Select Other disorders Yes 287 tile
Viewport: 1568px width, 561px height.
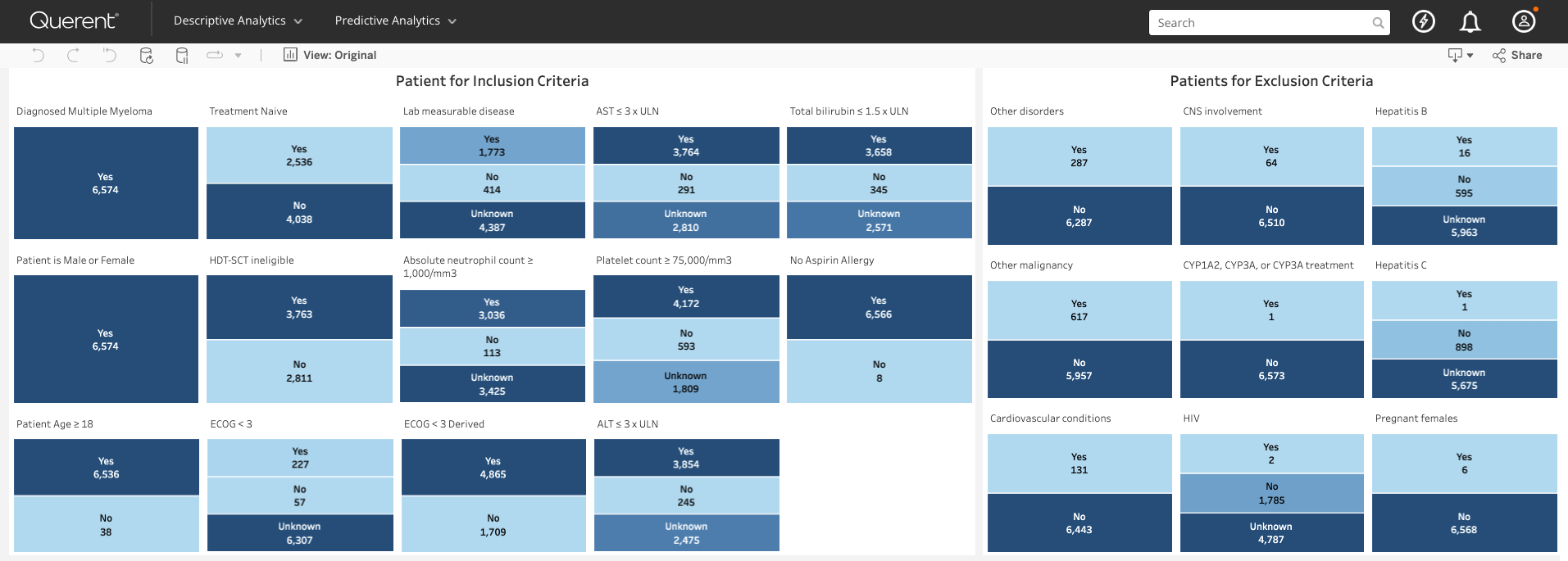coord(1079,156)
